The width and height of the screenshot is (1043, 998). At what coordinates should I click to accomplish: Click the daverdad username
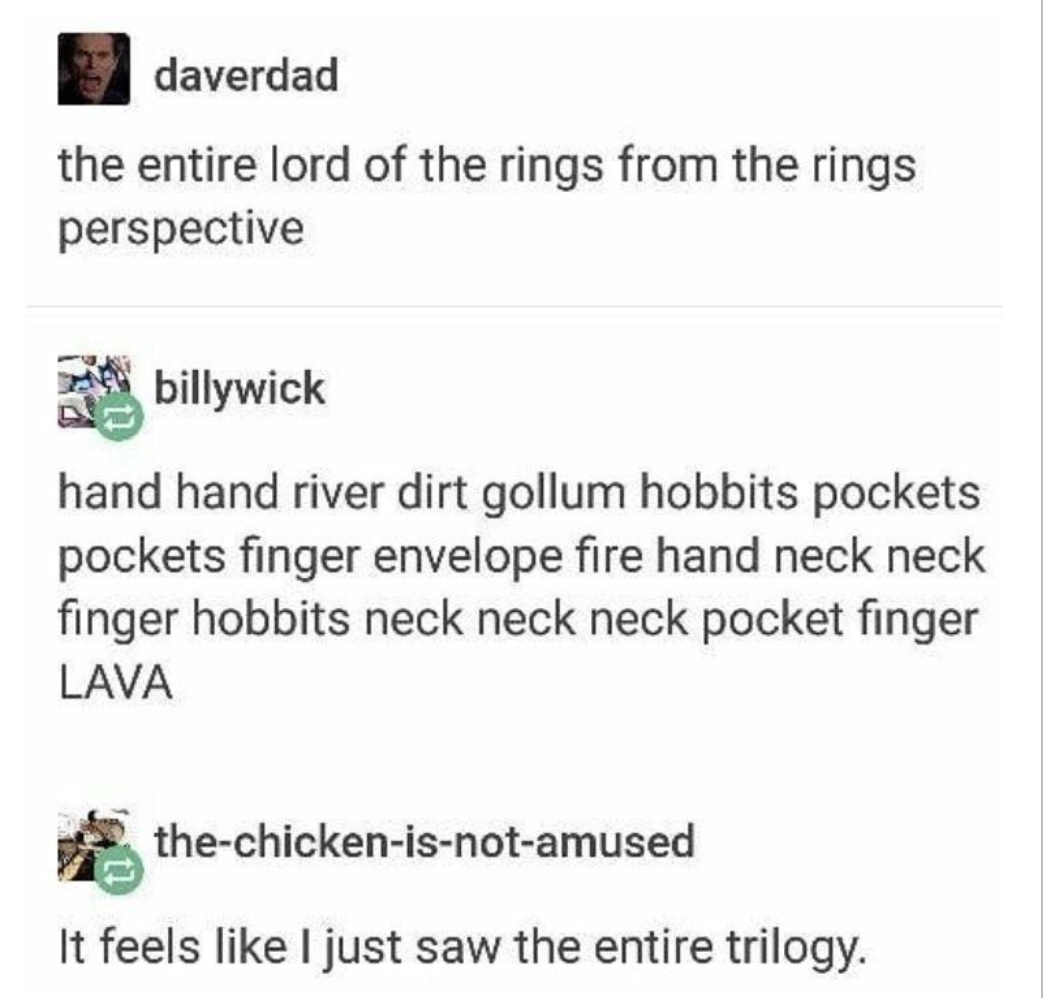(247, 75)
